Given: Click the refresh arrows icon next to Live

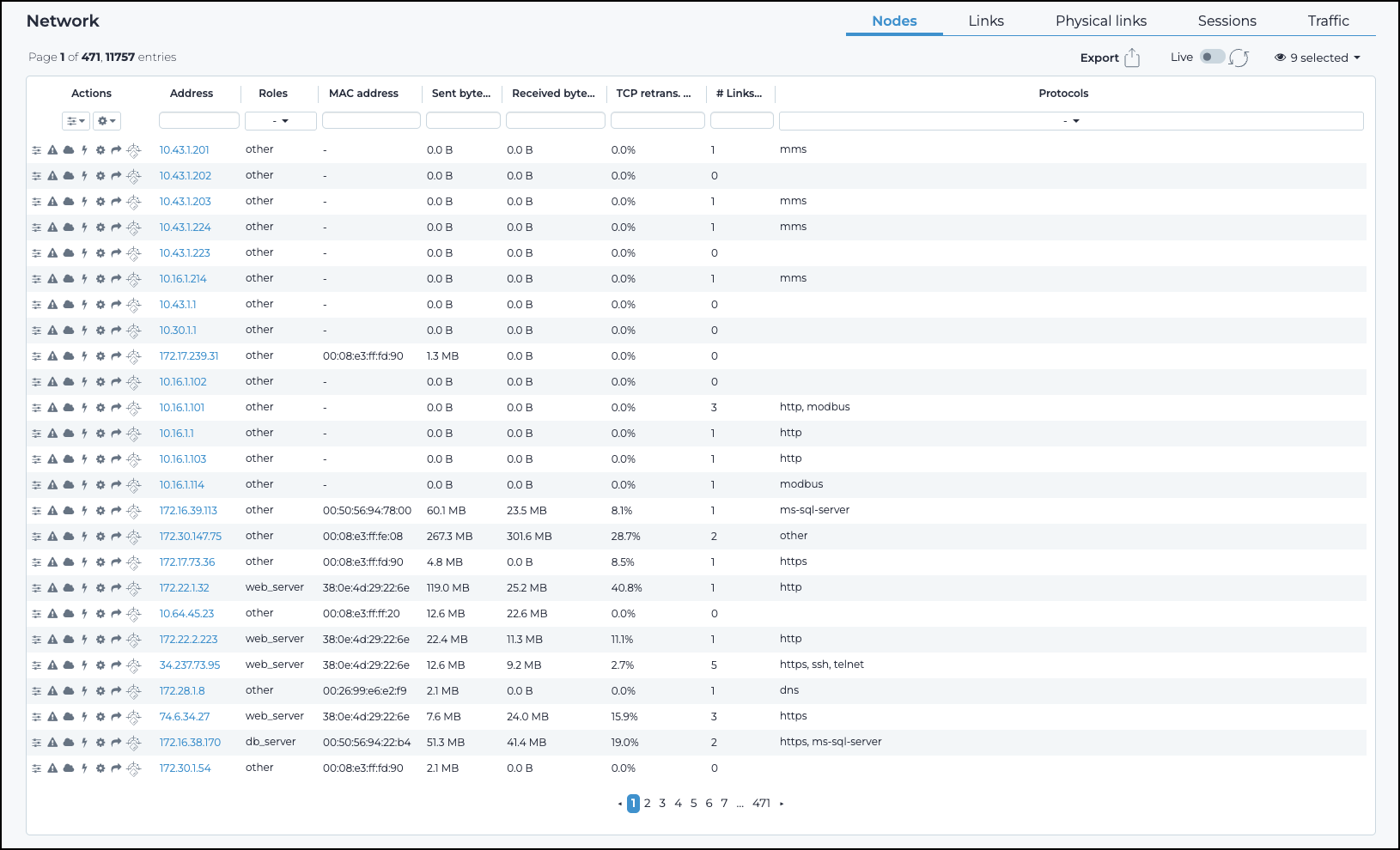Looking at the screenshot, I should pyautogui.click(x=1239, y=58).
